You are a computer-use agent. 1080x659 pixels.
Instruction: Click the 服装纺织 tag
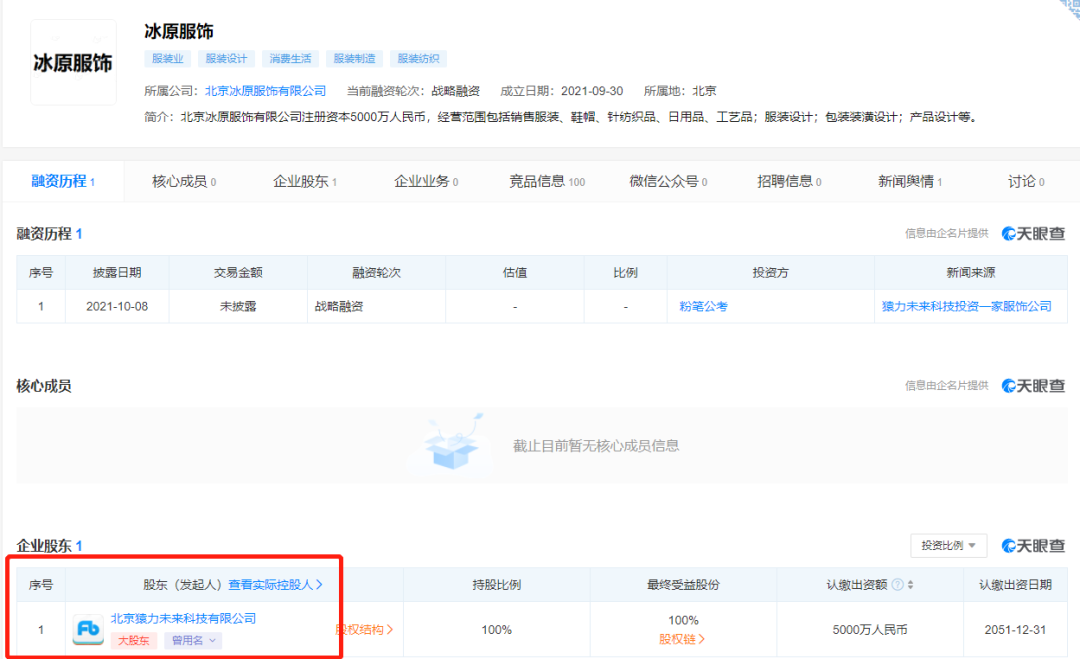(x=419, y=59)
